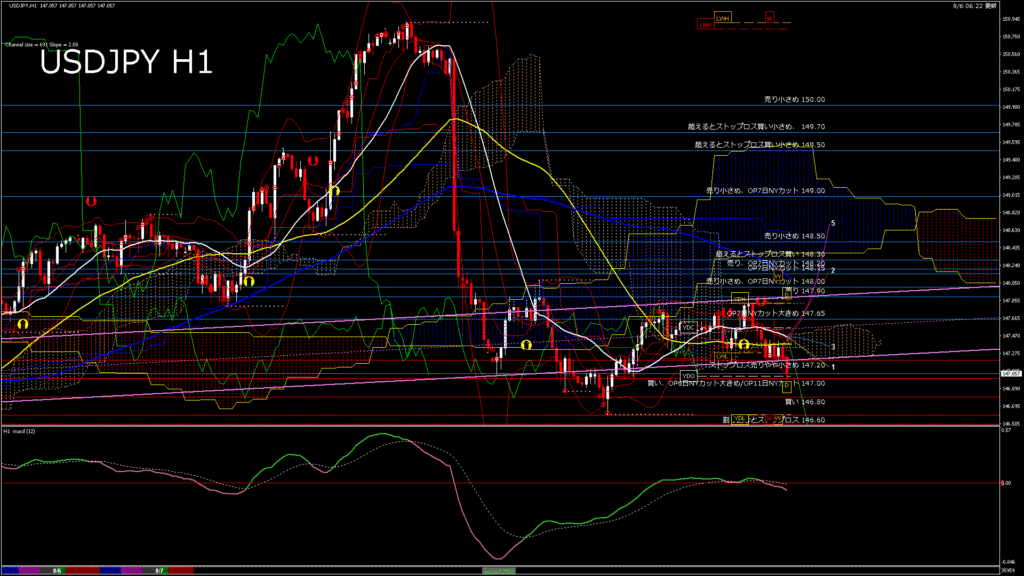Click the 150.945 value on price scale
The image size is (1024, 576).
tap(1010, 19)
